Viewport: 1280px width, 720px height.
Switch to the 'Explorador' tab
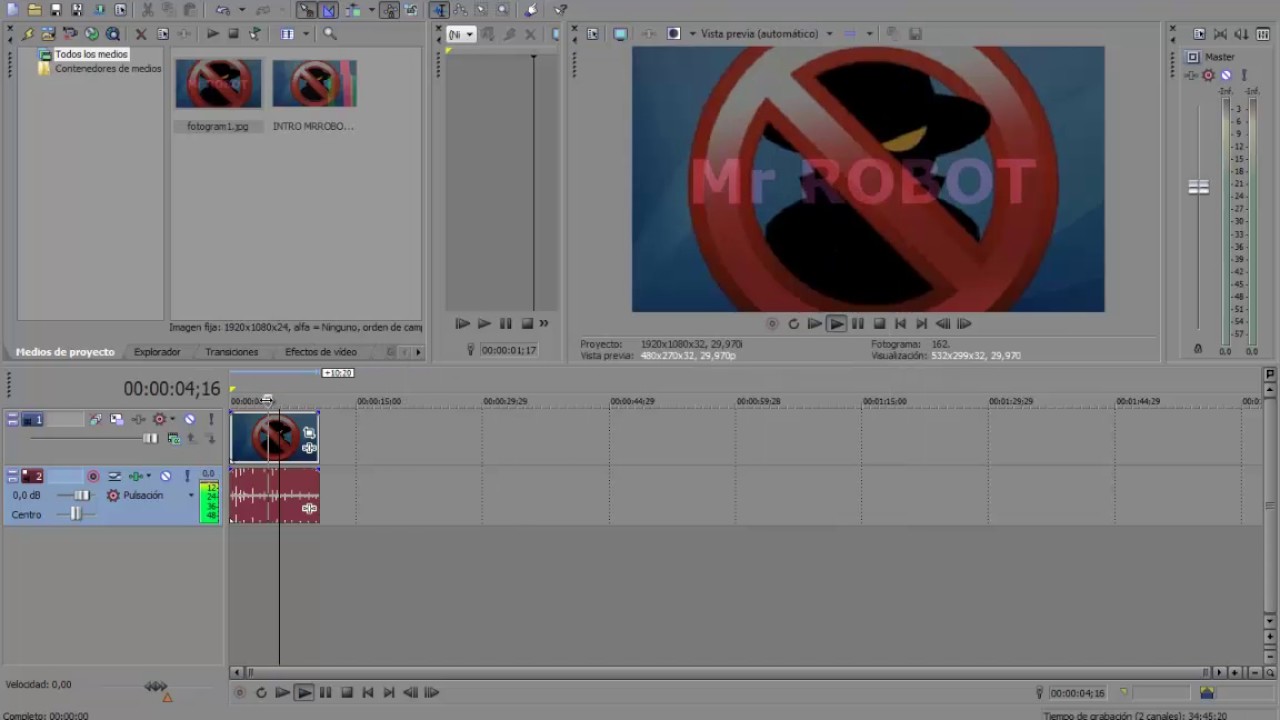(157, 352)
